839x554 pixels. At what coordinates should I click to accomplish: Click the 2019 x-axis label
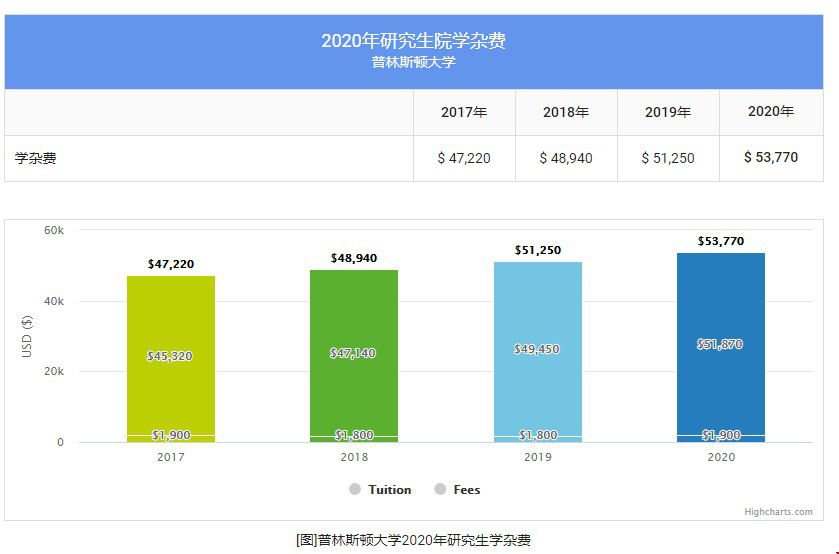(538, 457)
